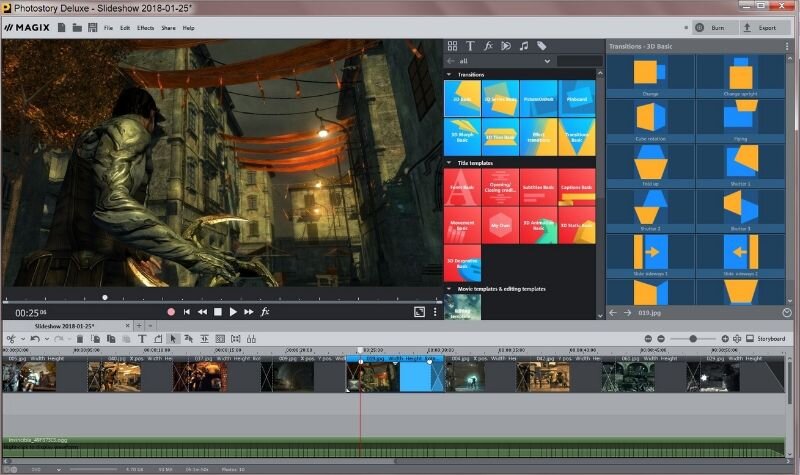
Task: Close the Slideshow 2018-01-25 tab
Action: 128,326
